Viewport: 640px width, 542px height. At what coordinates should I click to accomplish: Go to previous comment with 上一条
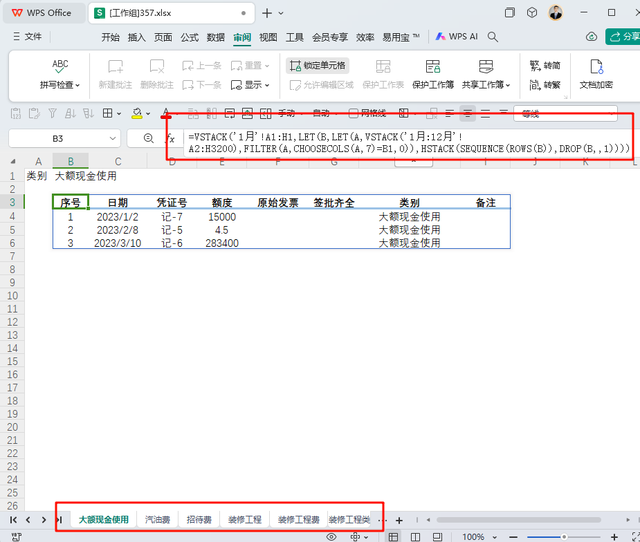pyautogui.click(x=202, y=65)
